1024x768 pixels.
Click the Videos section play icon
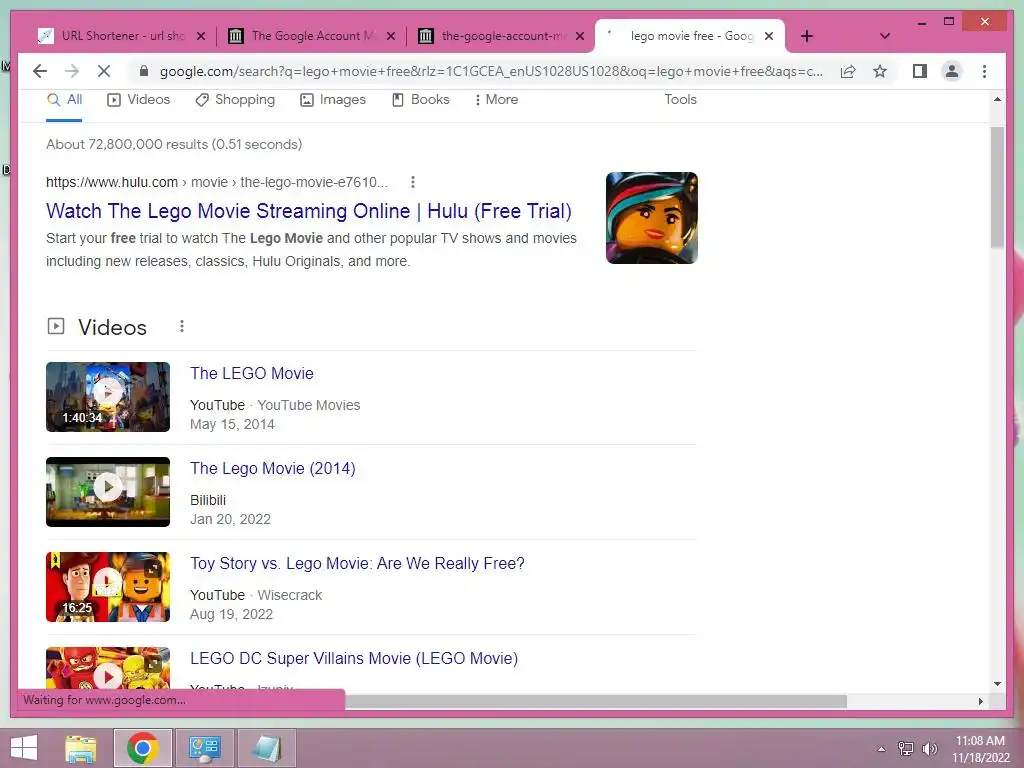coord(56,326)
